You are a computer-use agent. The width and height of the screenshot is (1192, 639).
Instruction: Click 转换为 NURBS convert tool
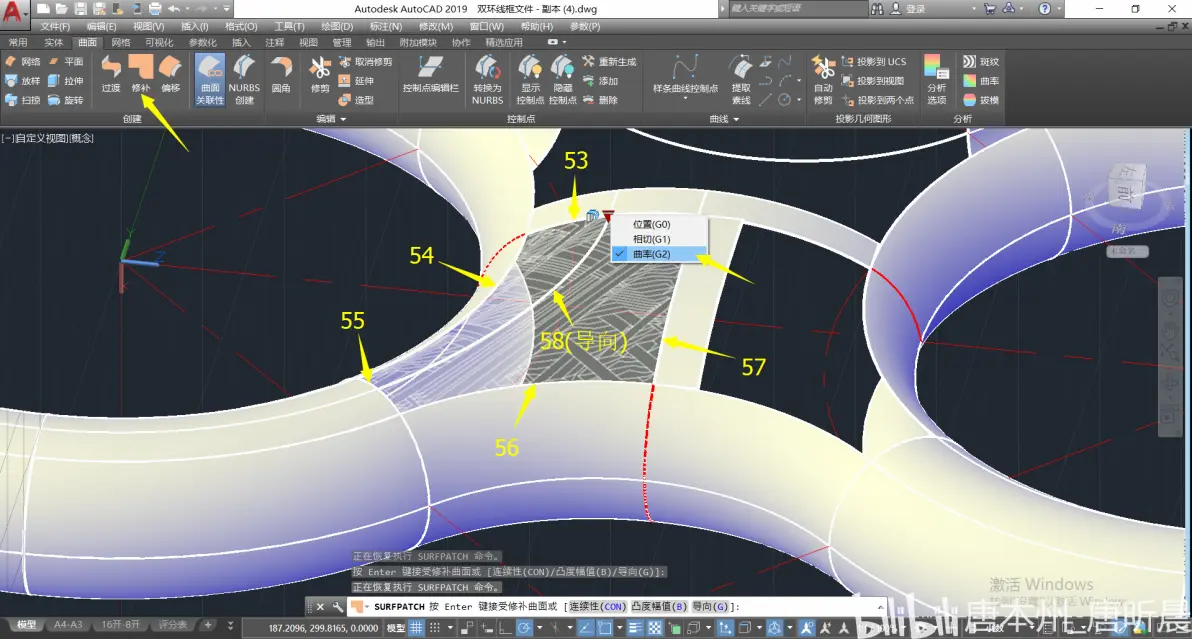tap(487, 79)
